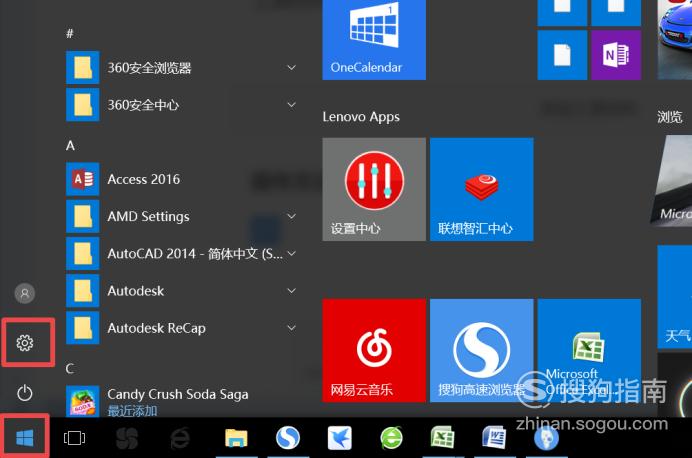The height and width of the screenshot is (458, 692).
Task: Launch Sogou browser from the taskbar
Action: (288, 438)
